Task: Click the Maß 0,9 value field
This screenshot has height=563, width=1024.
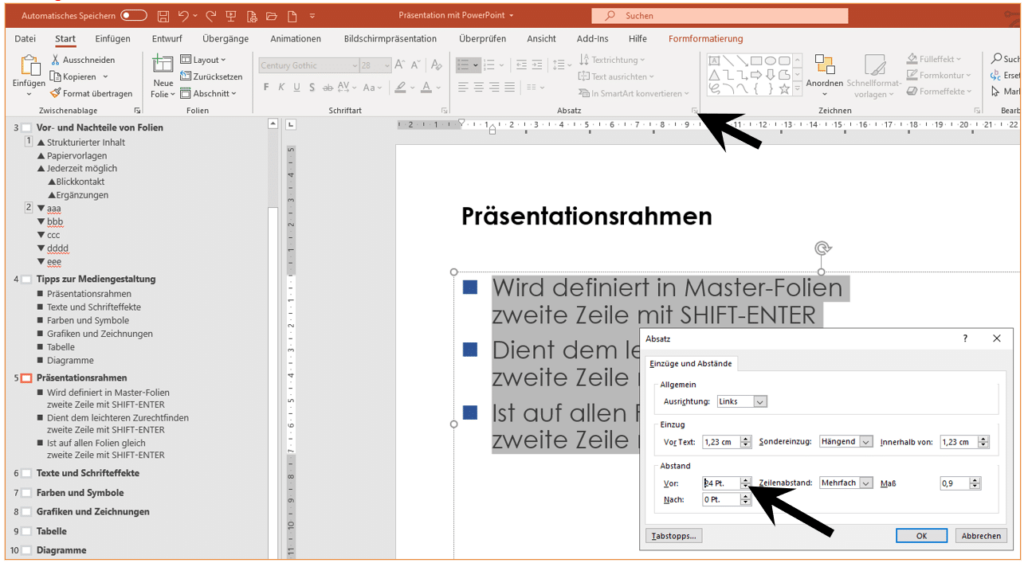Action: click(x=955, y=483)
